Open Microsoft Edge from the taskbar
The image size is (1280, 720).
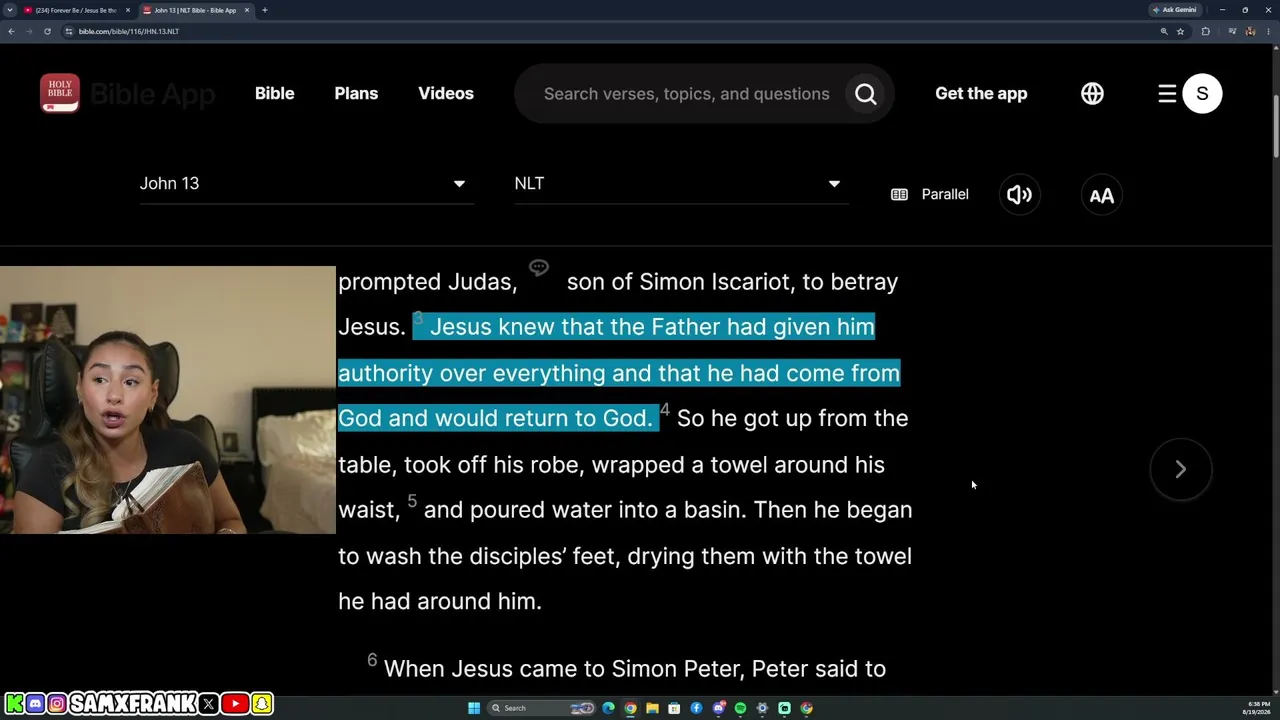point(608,708)
